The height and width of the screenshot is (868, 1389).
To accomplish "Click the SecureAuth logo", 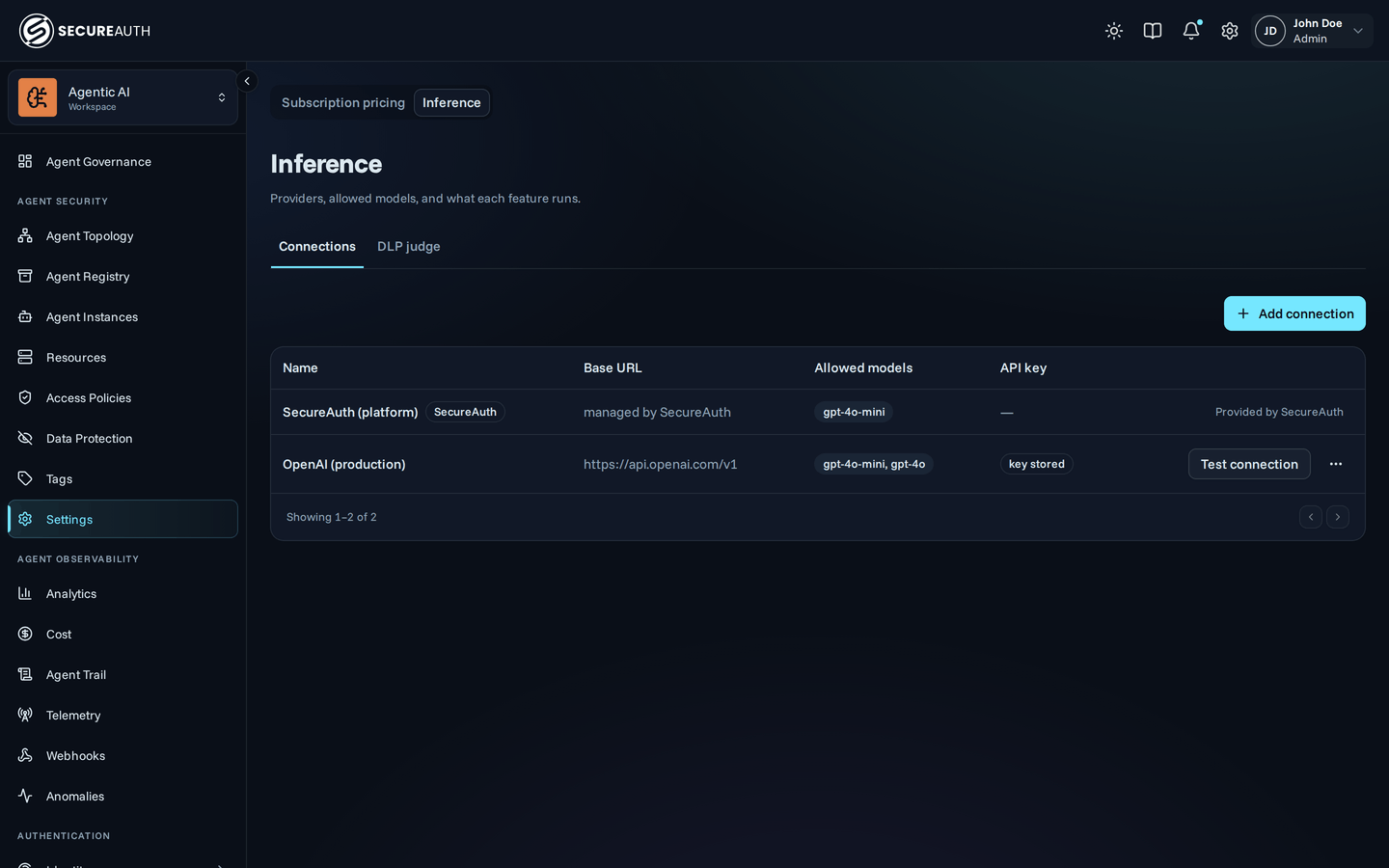I will tap(85, 31).
